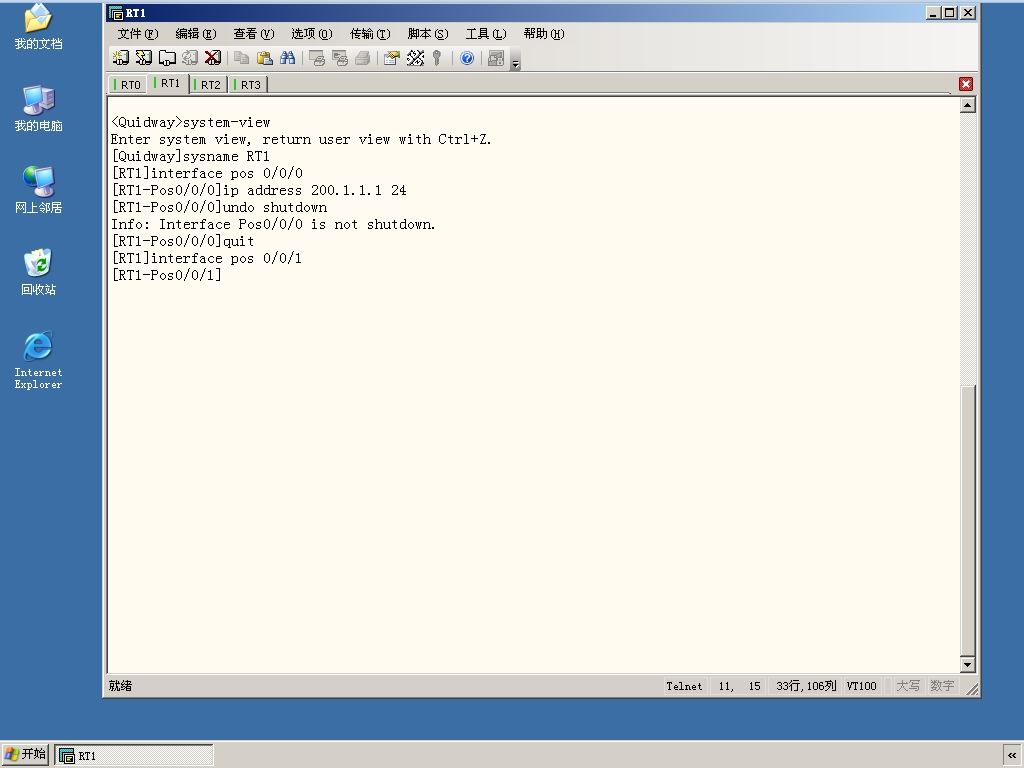This screenshot has height=768, width=1024.
Task: Click the 就绪 status bar text
Action: click(120, 686)
